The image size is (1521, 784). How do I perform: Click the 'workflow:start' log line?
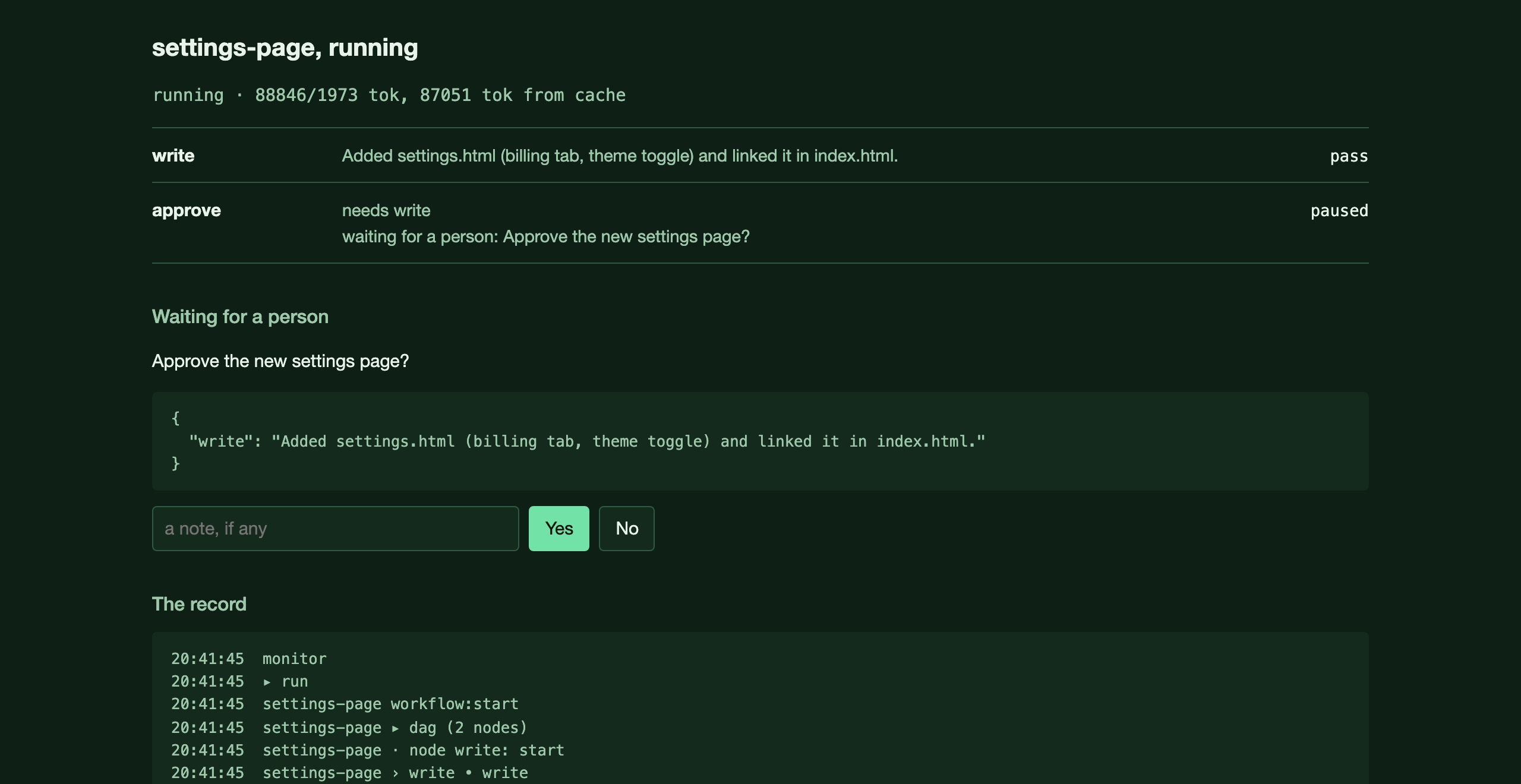[345, 704]
